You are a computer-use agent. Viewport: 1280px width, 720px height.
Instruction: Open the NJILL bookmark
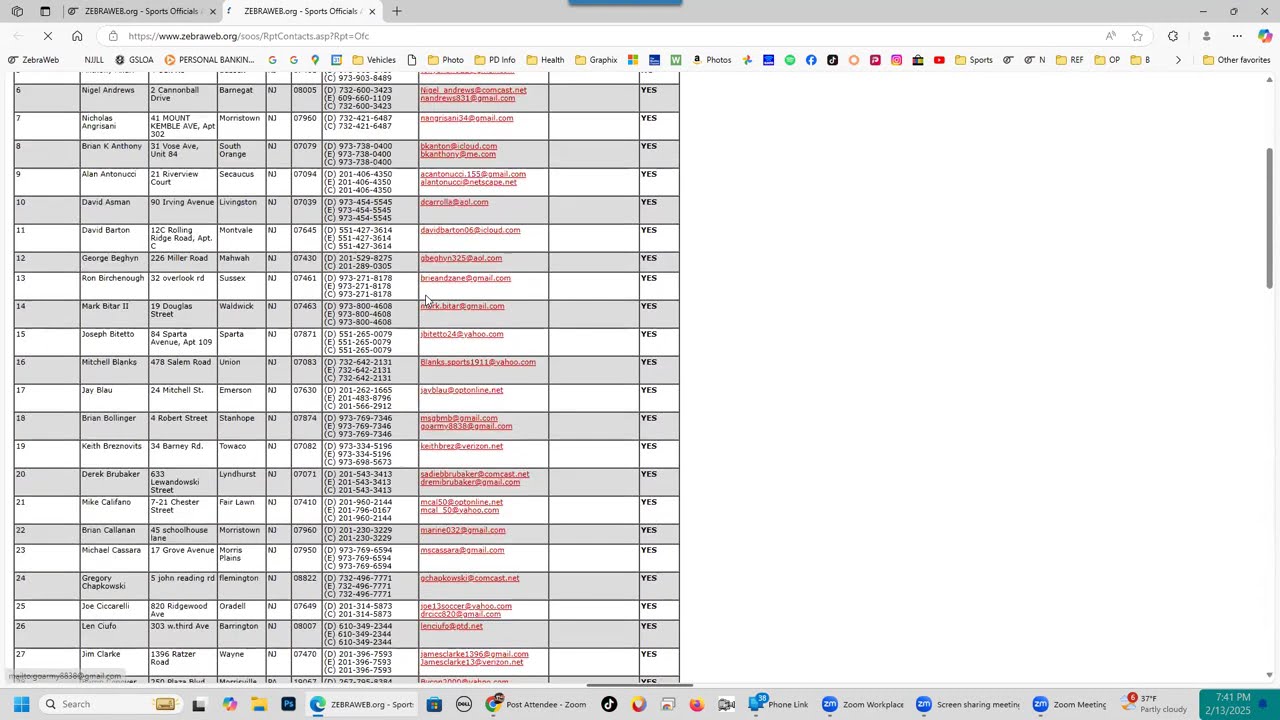pos(94,60)
